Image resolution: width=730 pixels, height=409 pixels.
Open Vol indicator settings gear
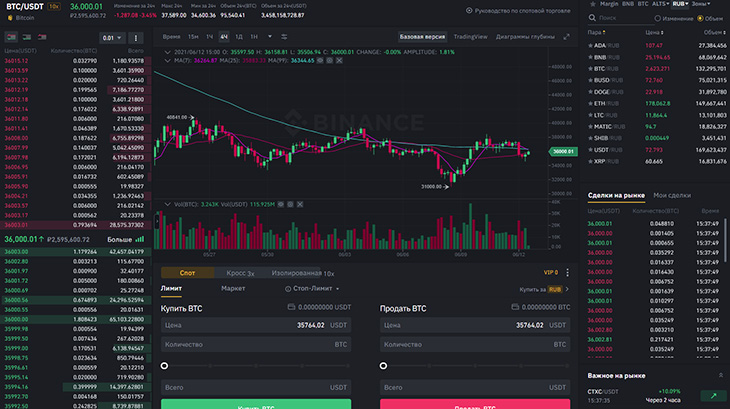point(291,204)
